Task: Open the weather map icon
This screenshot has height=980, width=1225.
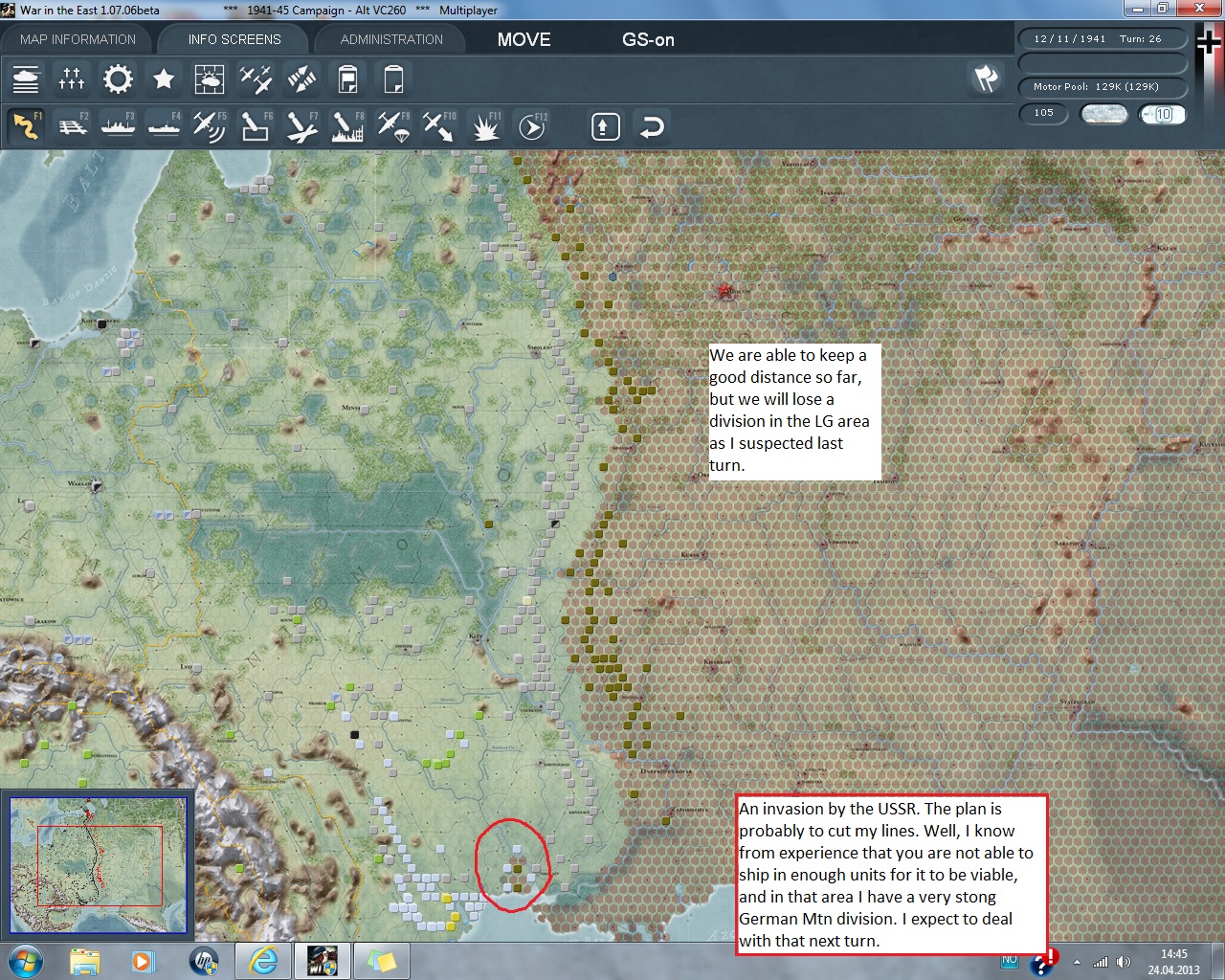Action: click(x=210, y=78)
